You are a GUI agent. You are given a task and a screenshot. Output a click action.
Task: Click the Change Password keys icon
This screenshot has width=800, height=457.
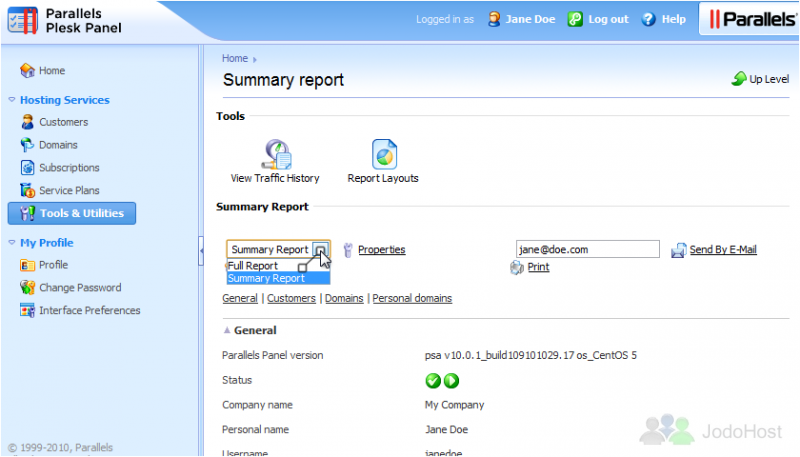click(27, 288)
